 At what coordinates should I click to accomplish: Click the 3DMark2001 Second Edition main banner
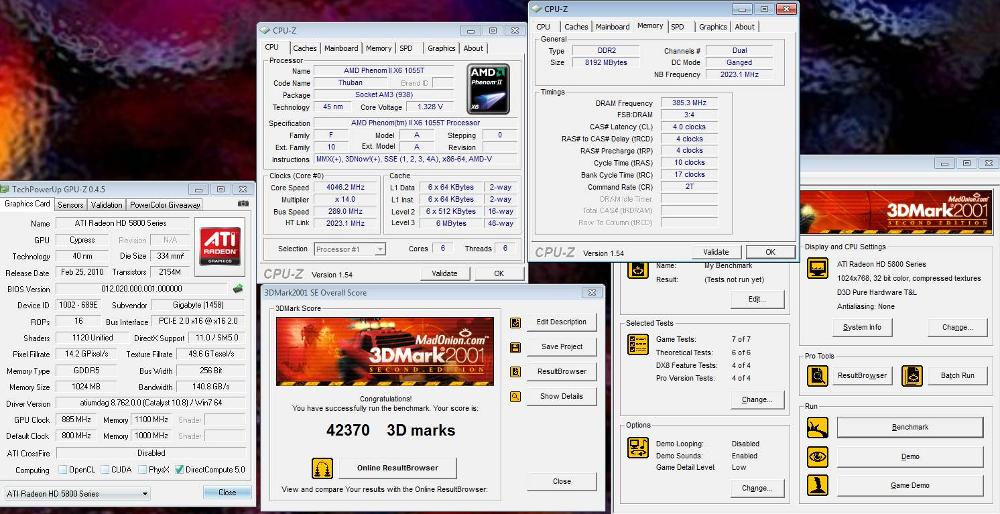click(x=896, y=212)
